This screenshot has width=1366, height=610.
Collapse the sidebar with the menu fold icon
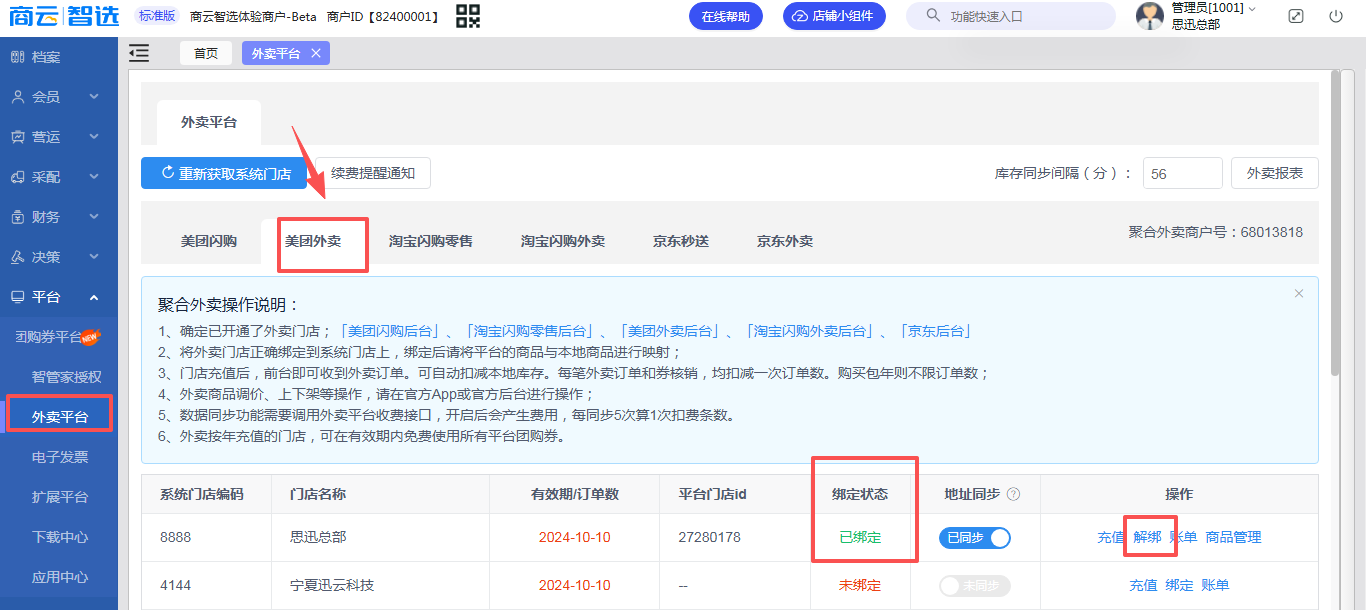point(140,53)
